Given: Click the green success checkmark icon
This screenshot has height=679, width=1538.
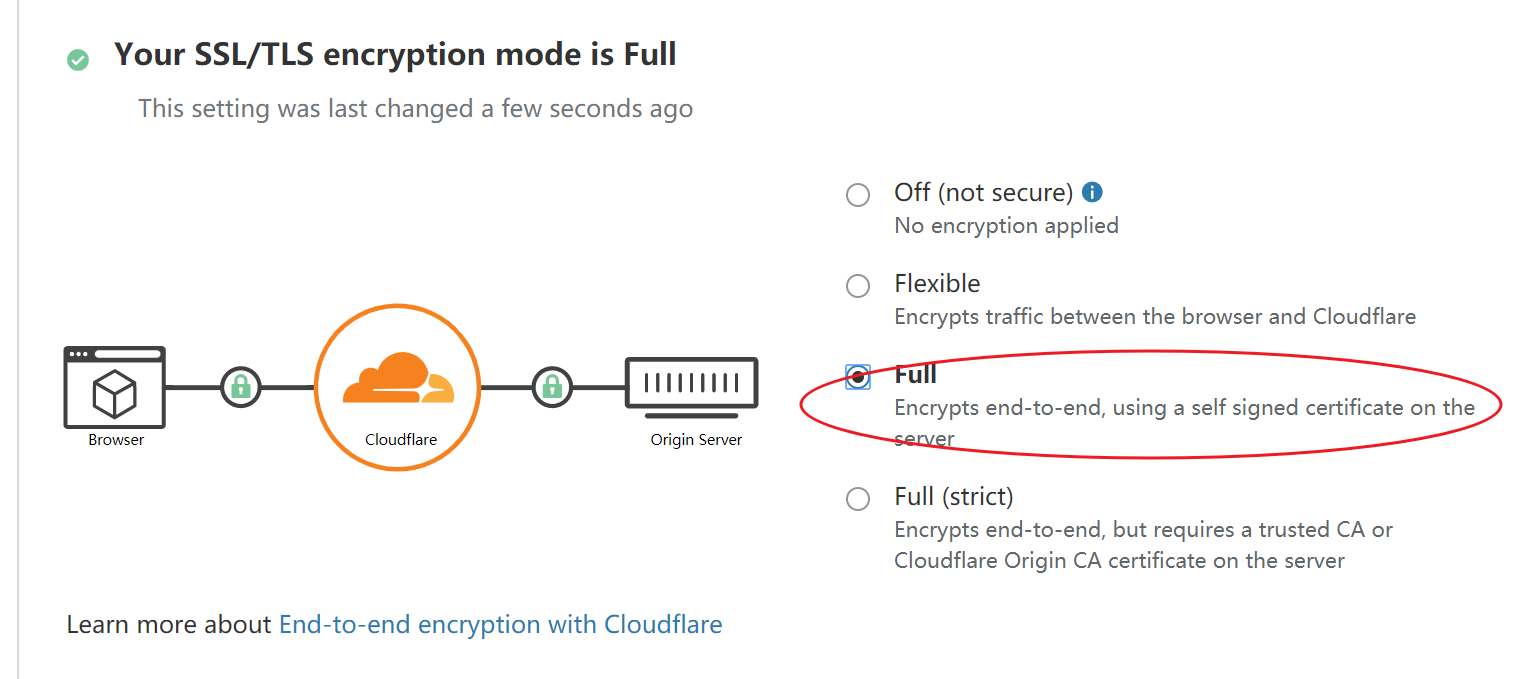Looking at the screenshot, I should click(x=77, y=60).
